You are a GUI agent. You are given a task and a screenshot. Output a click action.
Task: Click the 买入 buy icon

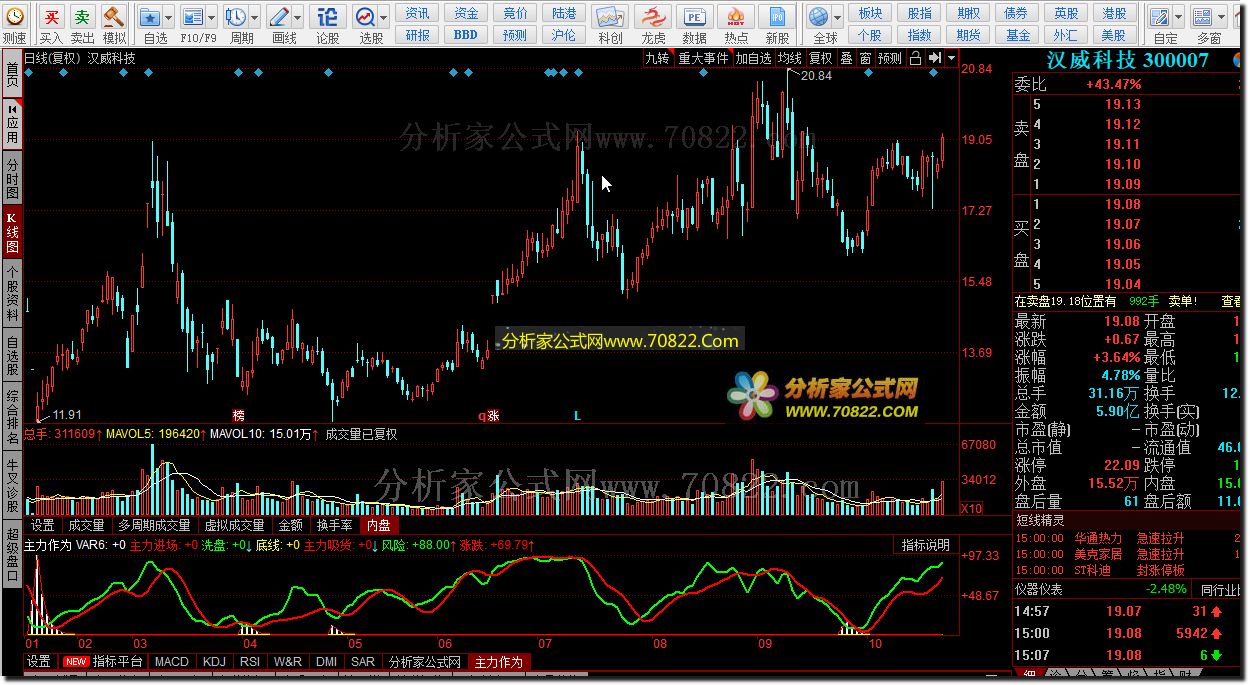51,17
